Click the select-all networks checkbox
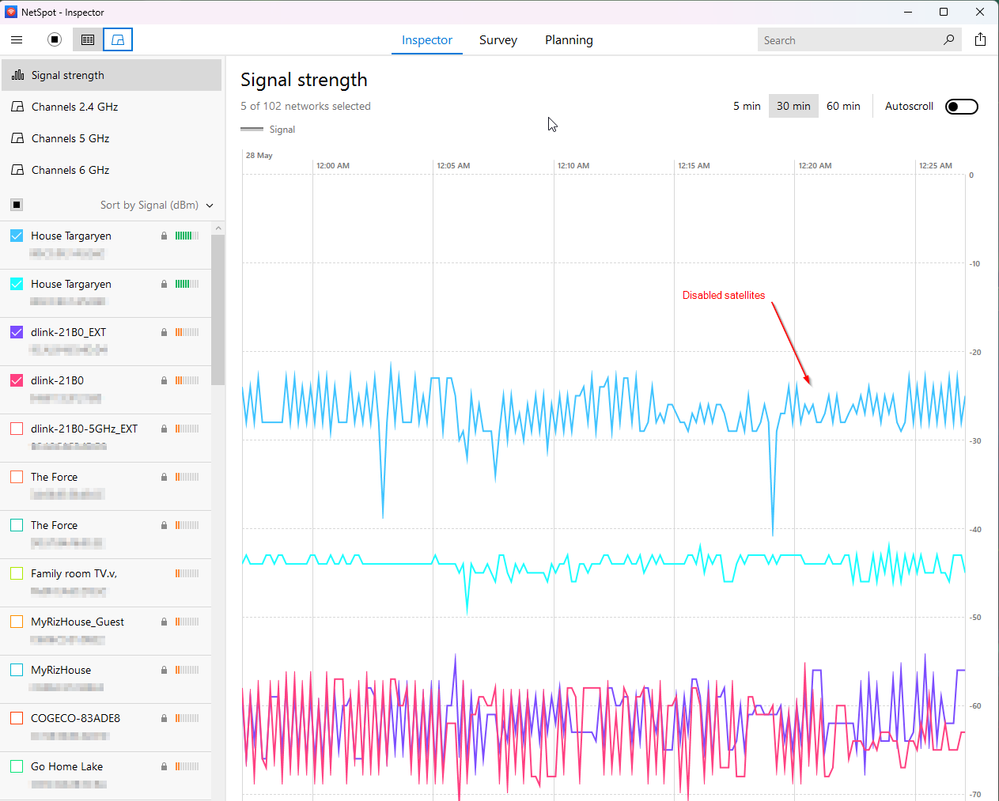 16,205
